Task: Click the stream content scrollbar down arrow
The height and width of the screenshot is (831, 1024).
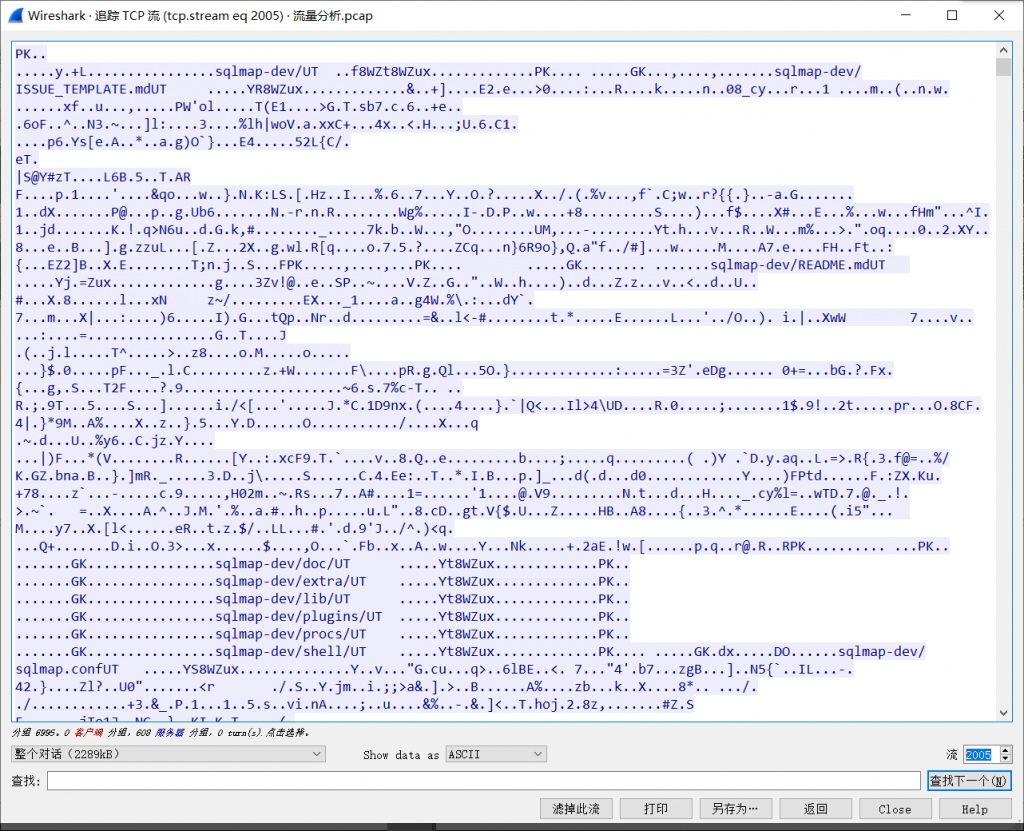Action: coord(1004,713)
